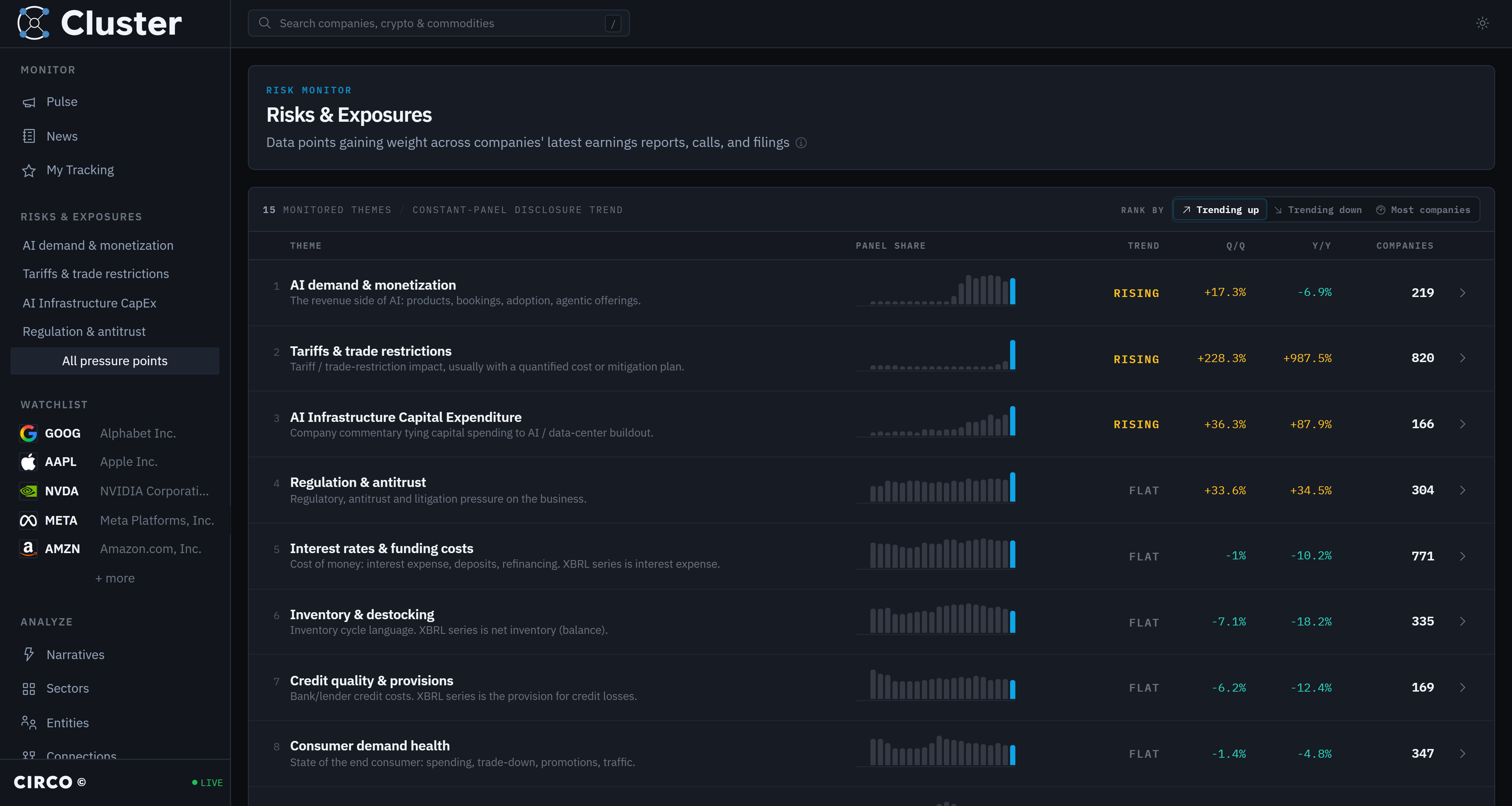The height and width of the screenshot is (806, 1512).
Task: Click the NVIDIA logo in the watchlist
Action: [x=28, y=491]
